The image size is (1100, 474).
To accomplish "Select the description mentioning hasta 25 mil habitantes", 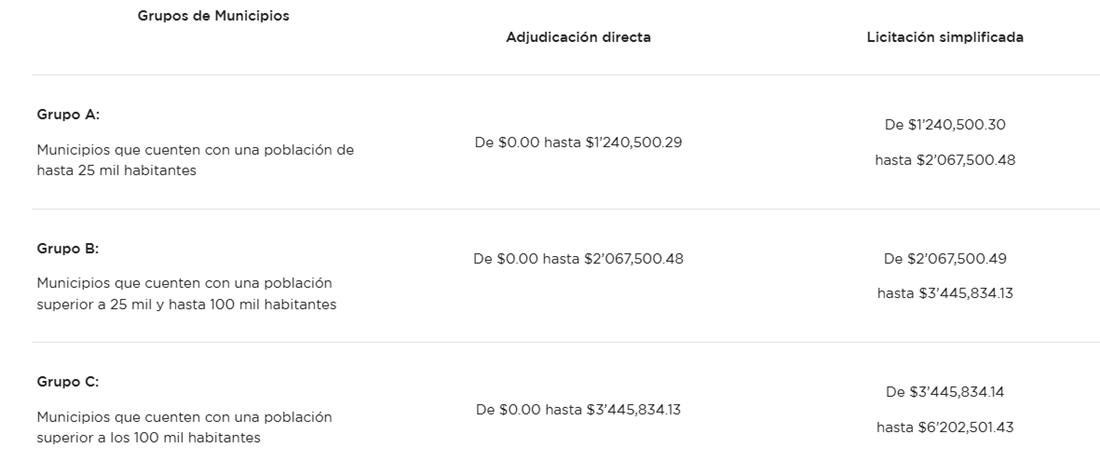I will 195,160.
